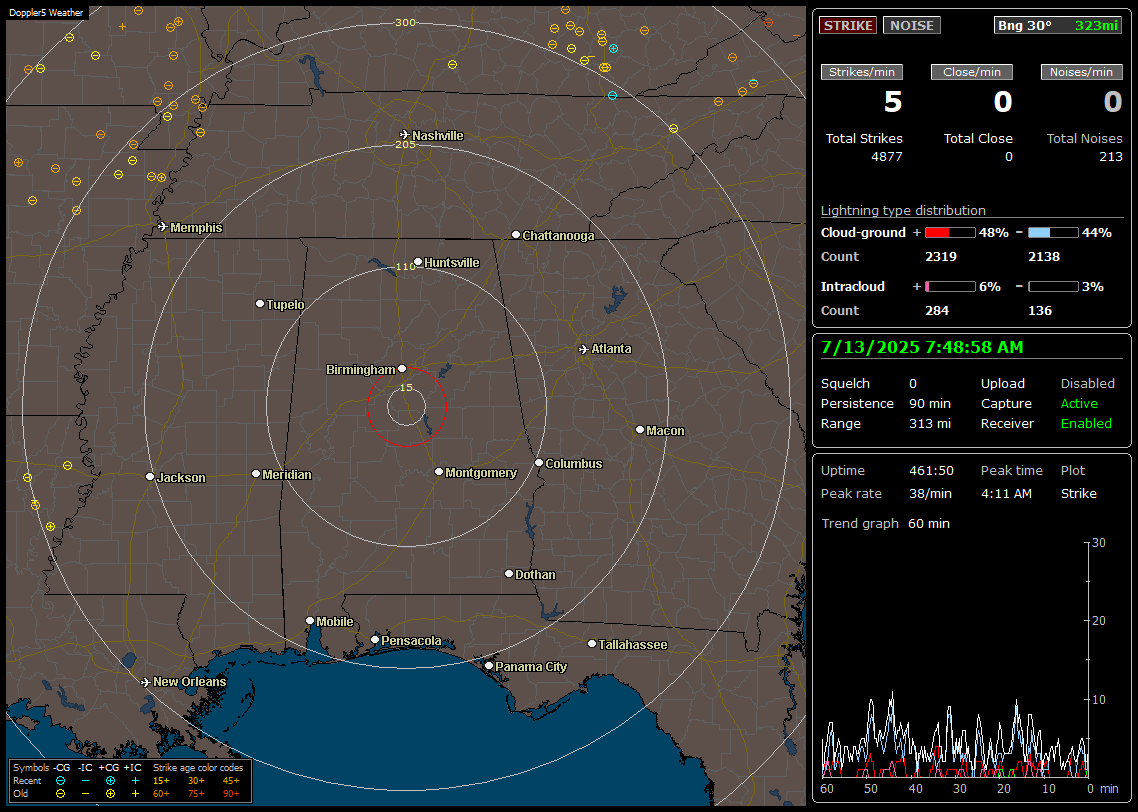The image size is (1138, 812).
Task: Click the Persistence value 90 min
Action: tap(930, 403)
